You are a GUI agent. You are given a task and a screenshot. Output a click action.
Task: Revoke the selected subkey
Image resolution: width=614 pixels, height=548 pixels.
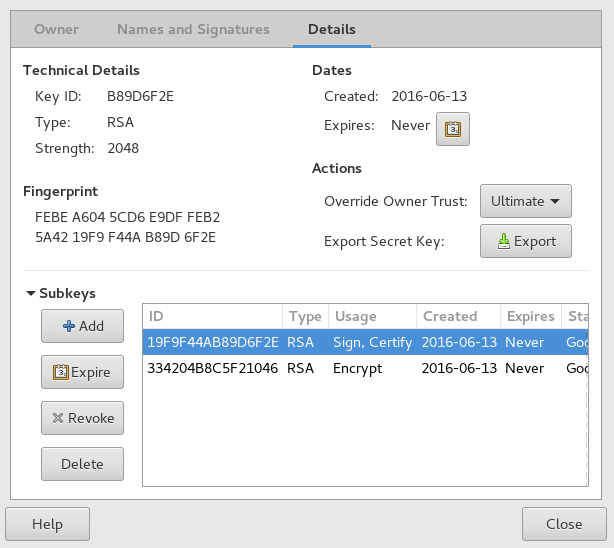pos(82,418)
